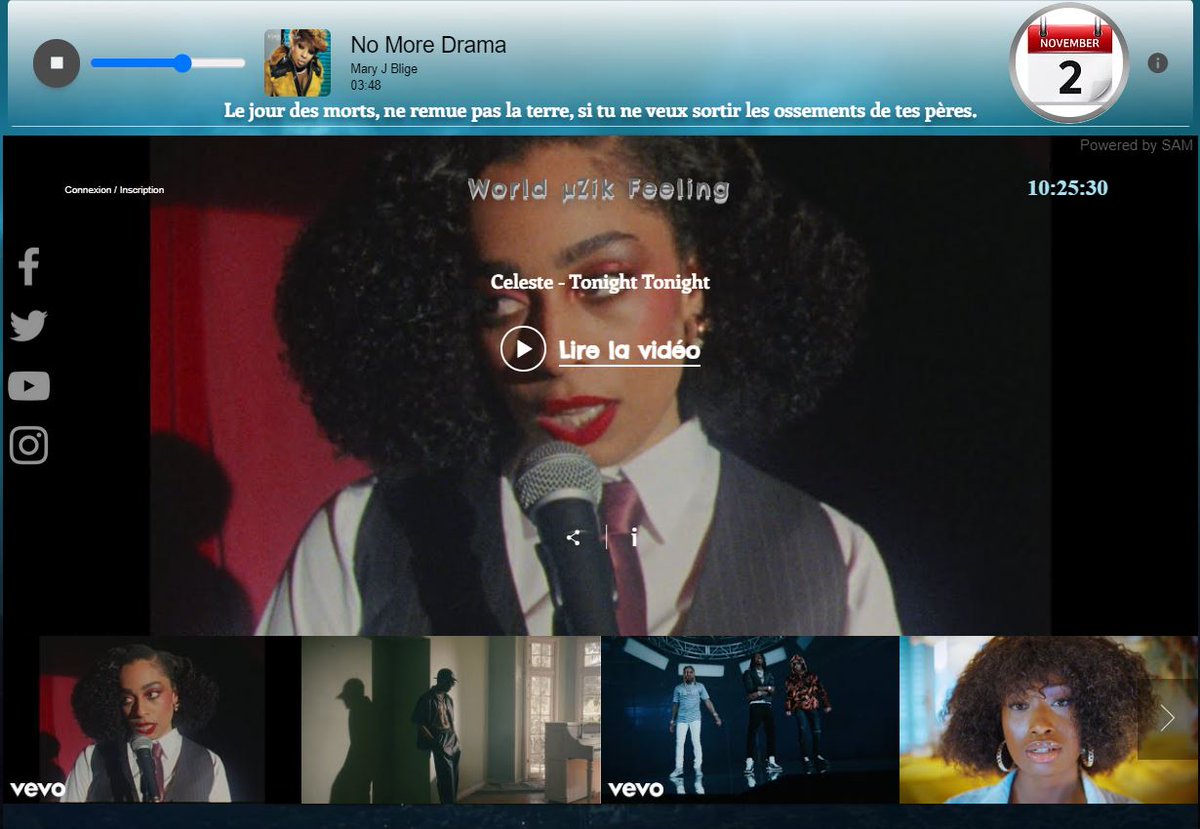The image size is (1200, 829).
Task: Click the 03:48 track duration
Action: (365, 85)
